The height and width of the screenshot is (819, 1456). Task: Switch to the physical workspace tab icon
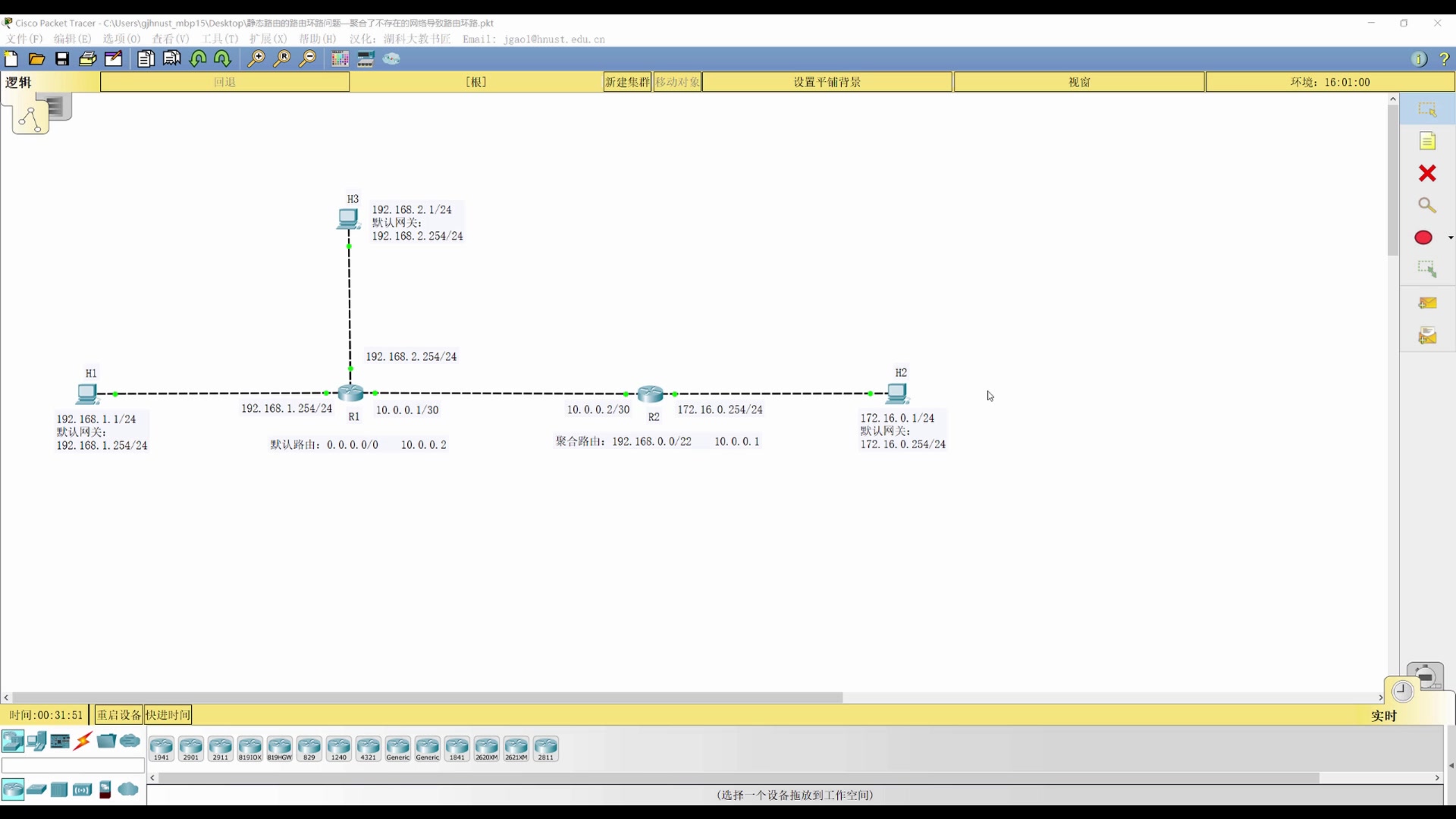(59, 107)
